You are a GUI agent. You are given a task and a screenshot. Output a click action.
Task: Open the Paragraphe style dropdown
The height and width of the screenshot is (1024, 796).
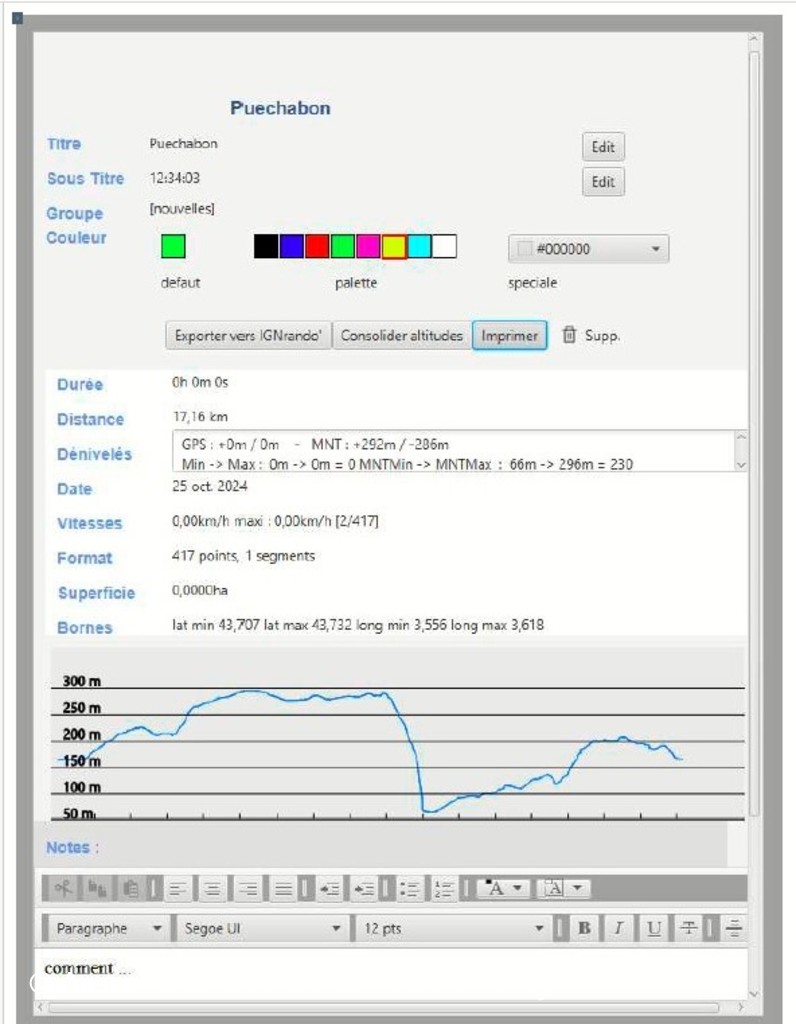106,929
